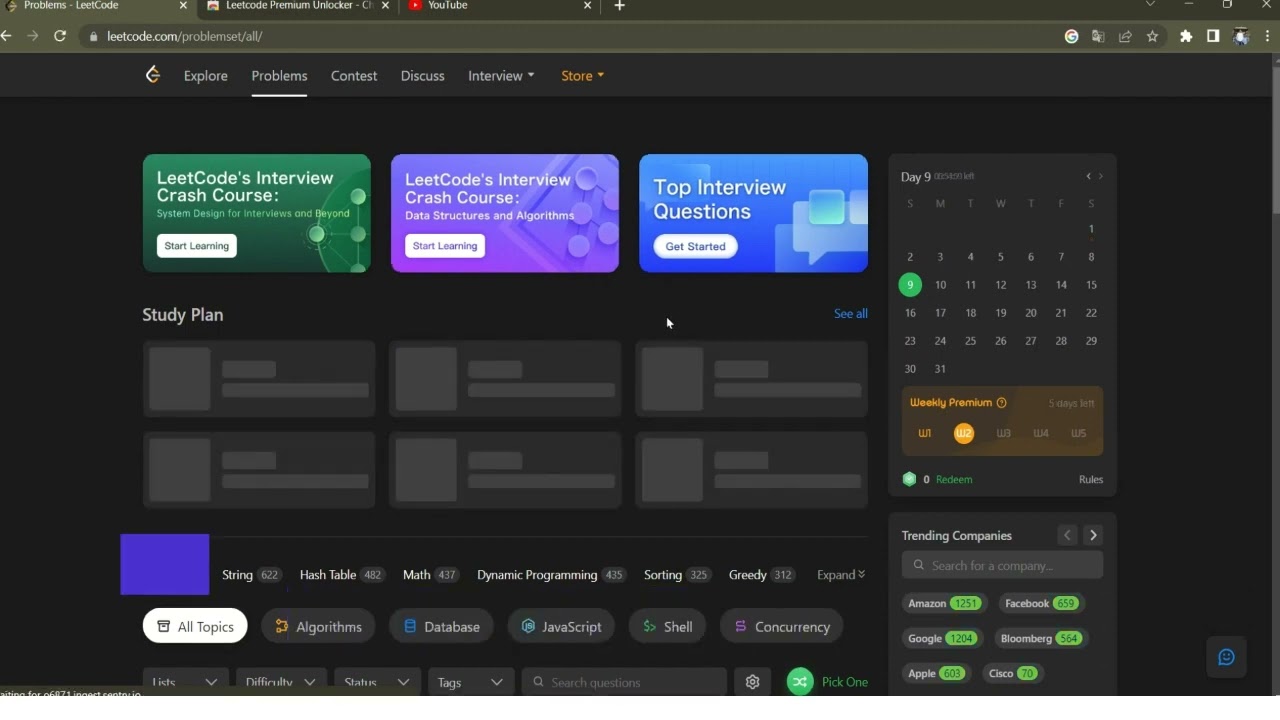Open See all study plans link

(851, 314)
